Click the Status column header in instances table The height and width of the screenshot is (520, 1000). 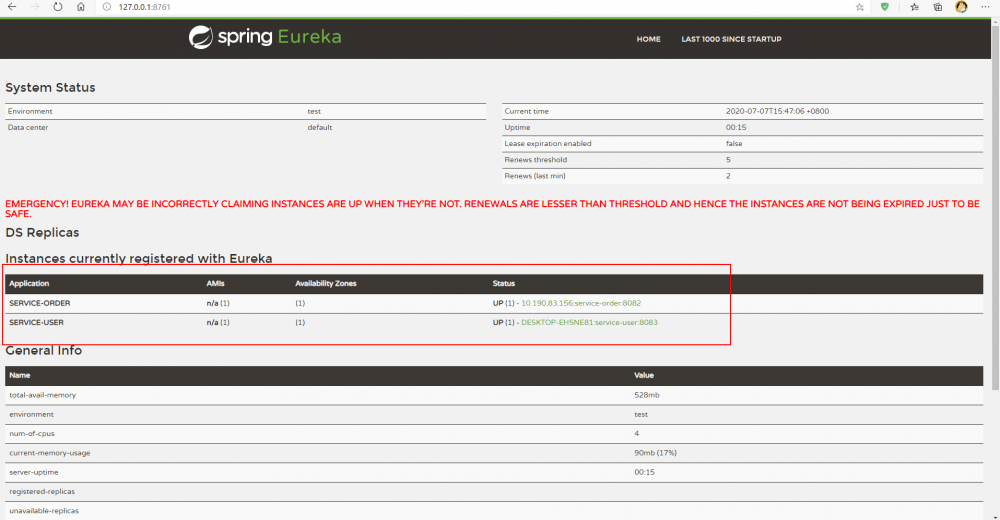click(504, 283)
